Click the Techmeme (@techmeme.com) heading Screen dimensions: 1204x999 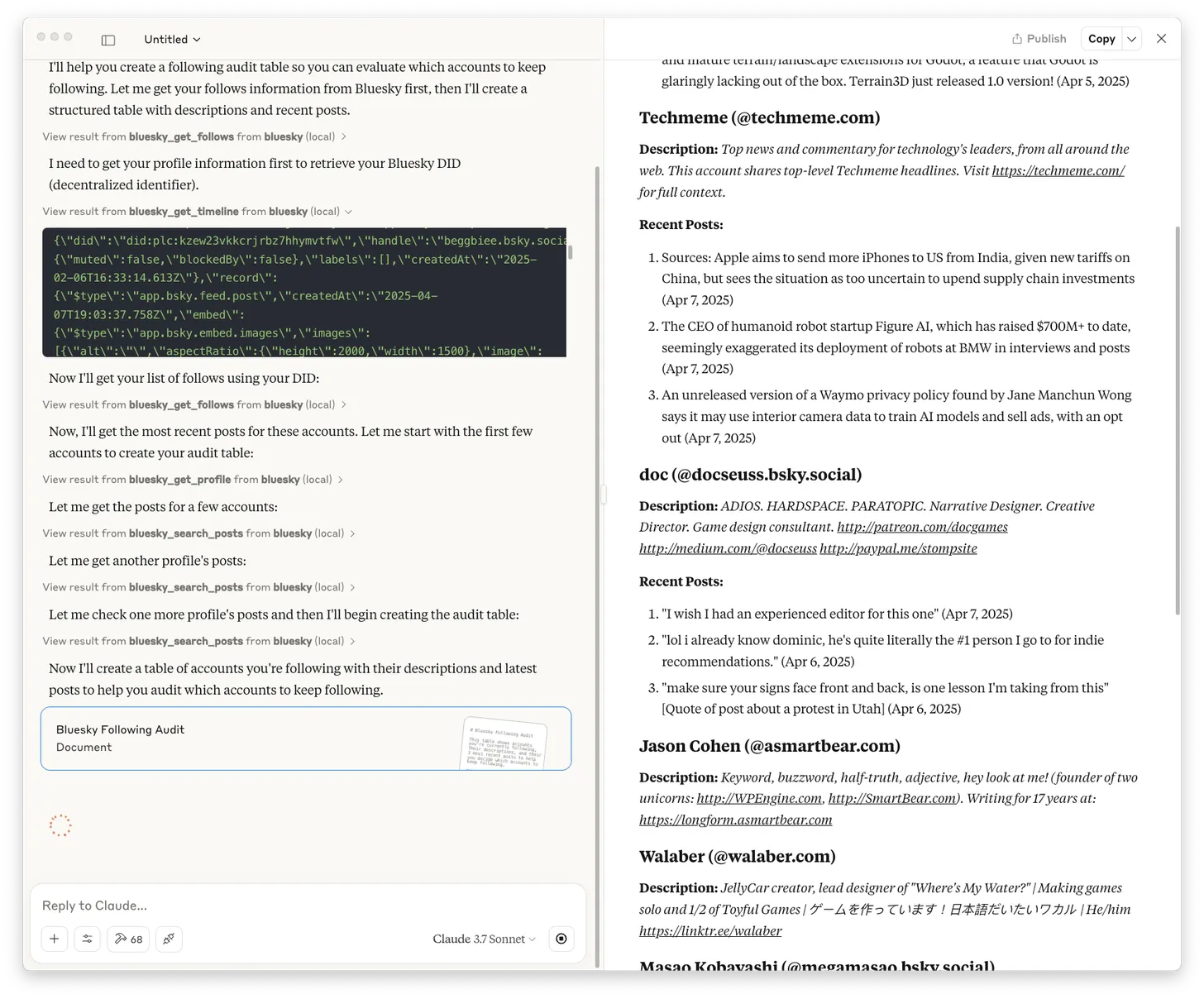(x=759, y=117)
